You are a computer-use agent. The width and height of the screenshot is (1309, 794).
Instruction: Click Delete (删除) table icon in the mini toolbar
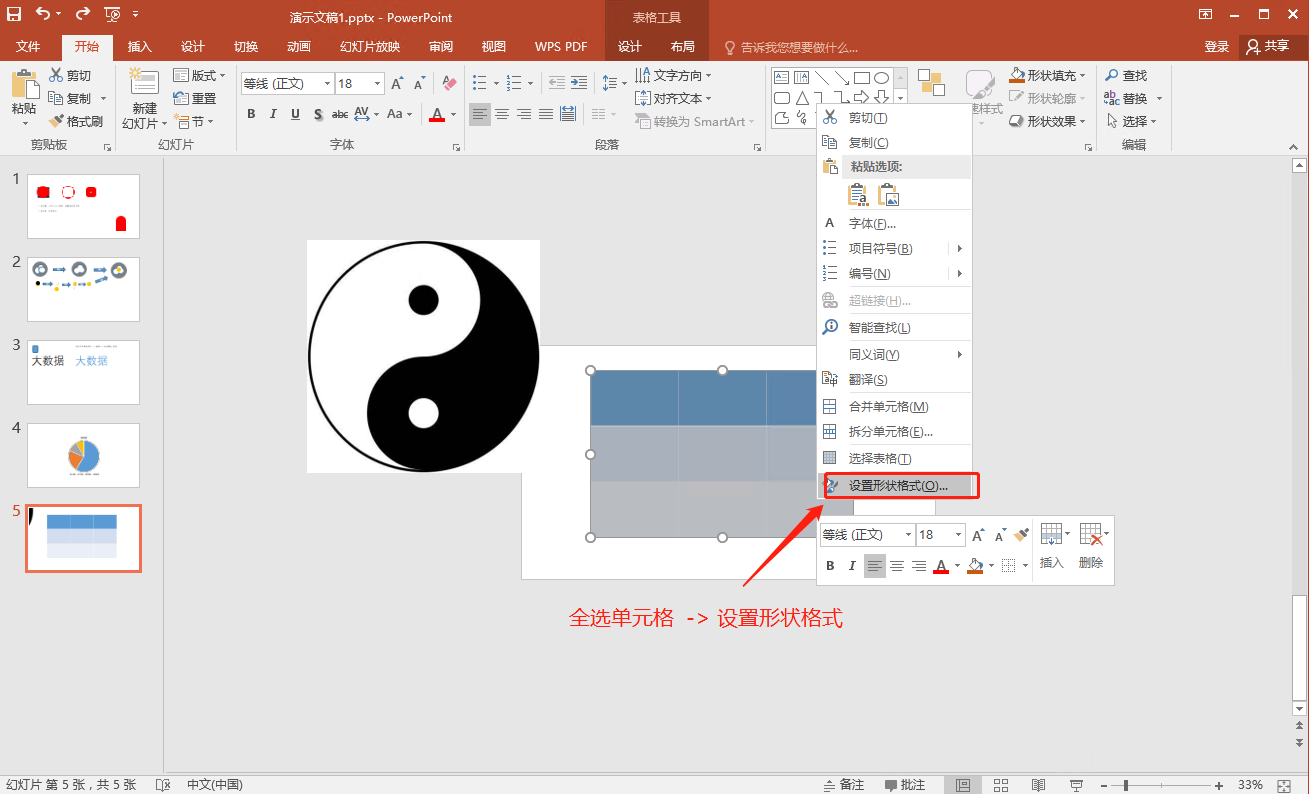click(x=1091, y=545)
